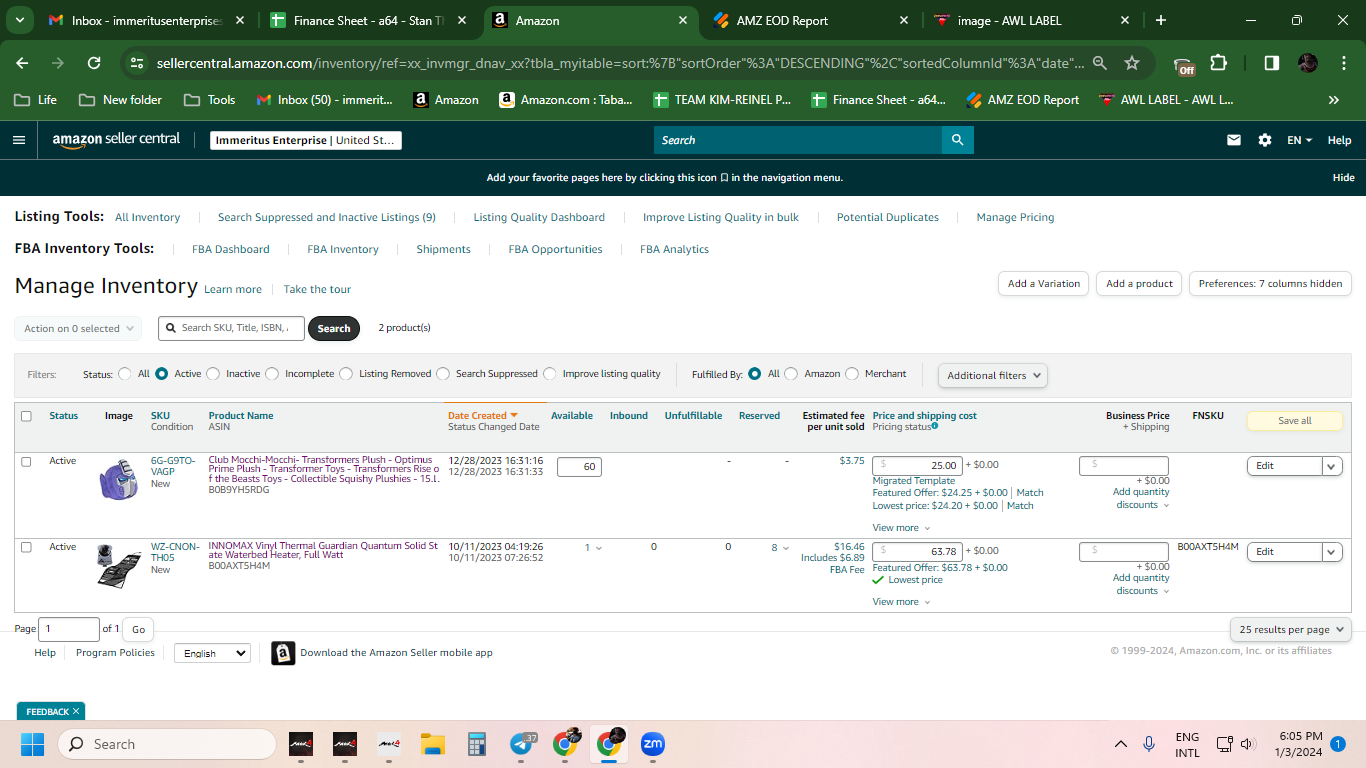Select the Listing Removed status filter
The width and height of the screenshot is (1366, 768).
pos(346,374)
